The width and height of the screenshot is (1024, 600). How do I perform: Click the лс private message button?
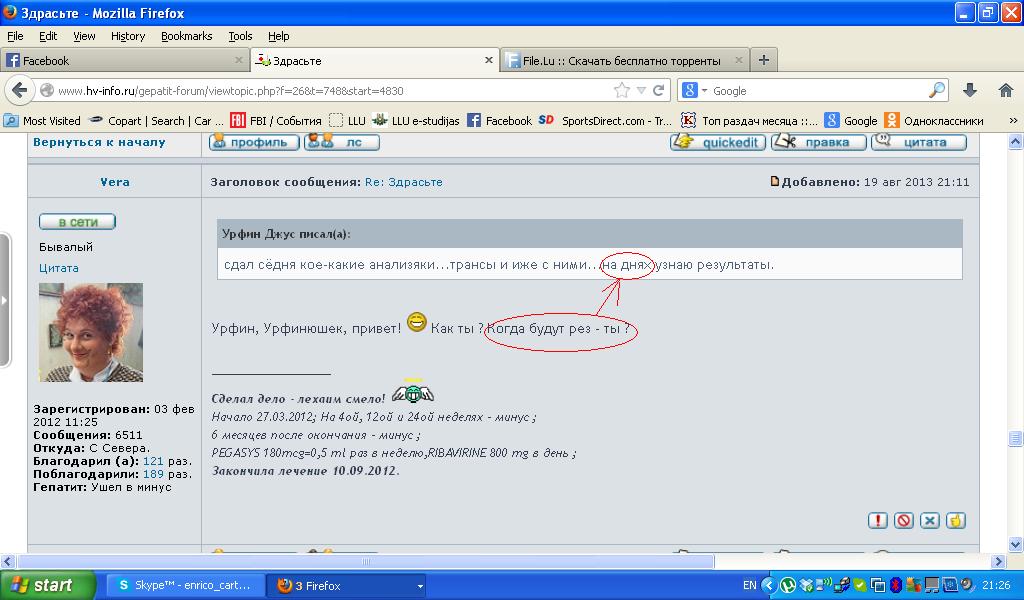(x=342, y=142)
